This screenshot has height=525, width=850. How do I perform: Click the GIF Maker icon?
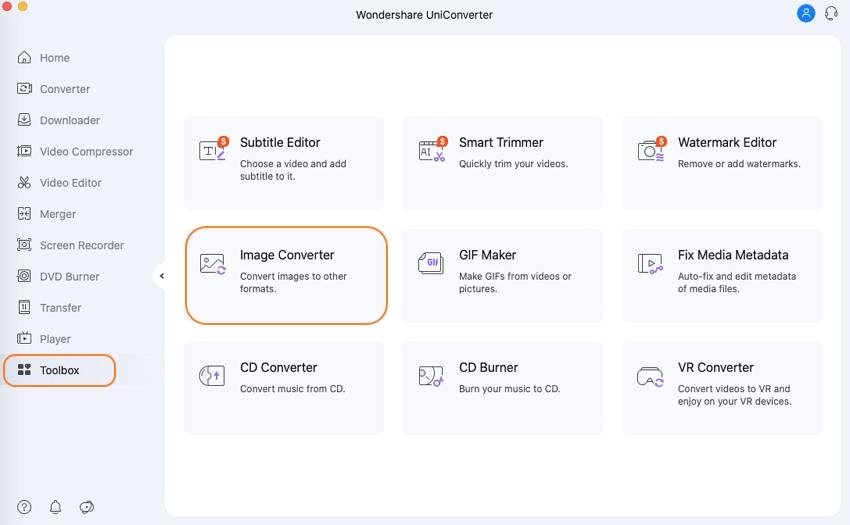pyautogui.click(x=431, y=263)
